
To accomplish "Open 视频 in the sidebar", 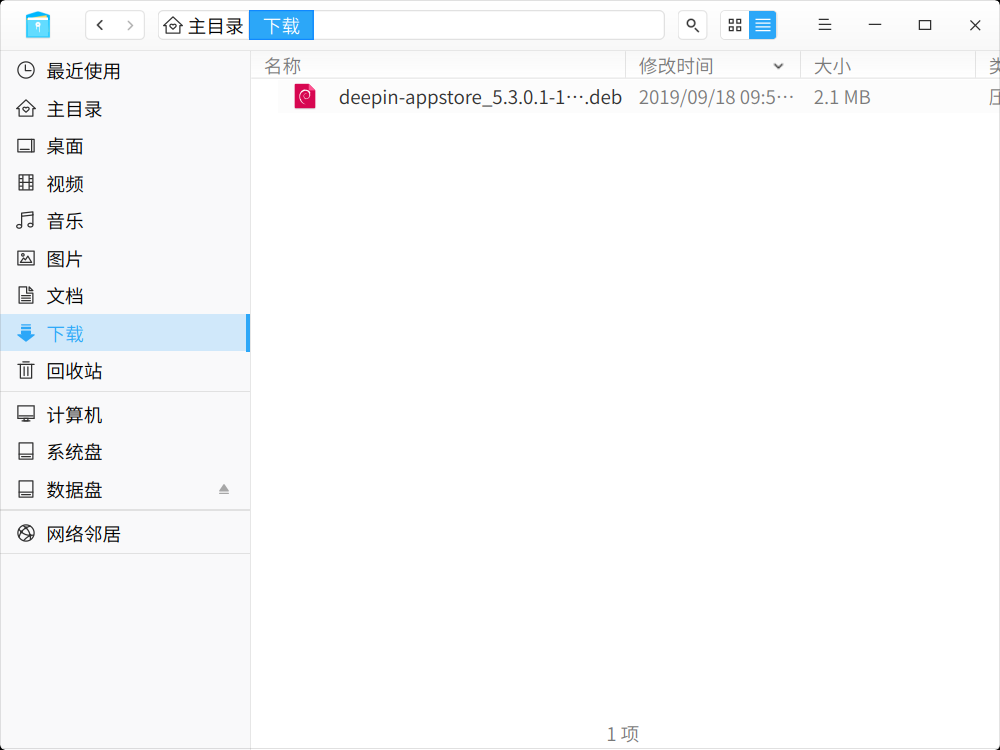I will pyautogui.click(x=125, y=184).
